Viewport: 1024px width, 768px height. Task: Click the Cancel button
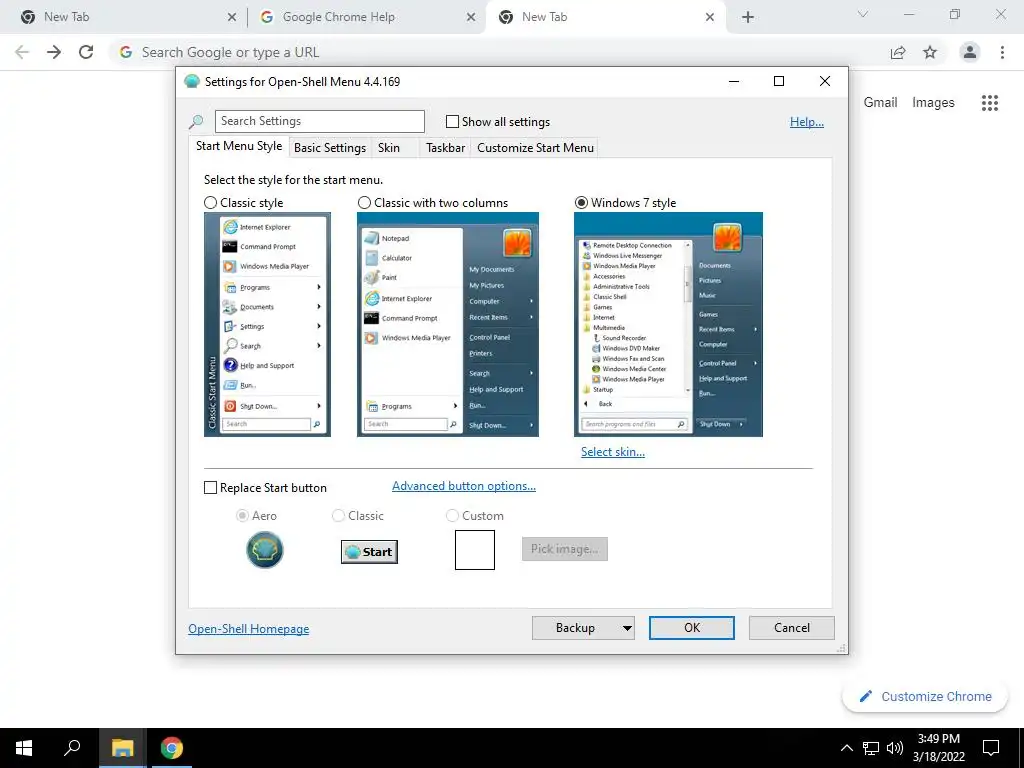[x=792, y=628]
